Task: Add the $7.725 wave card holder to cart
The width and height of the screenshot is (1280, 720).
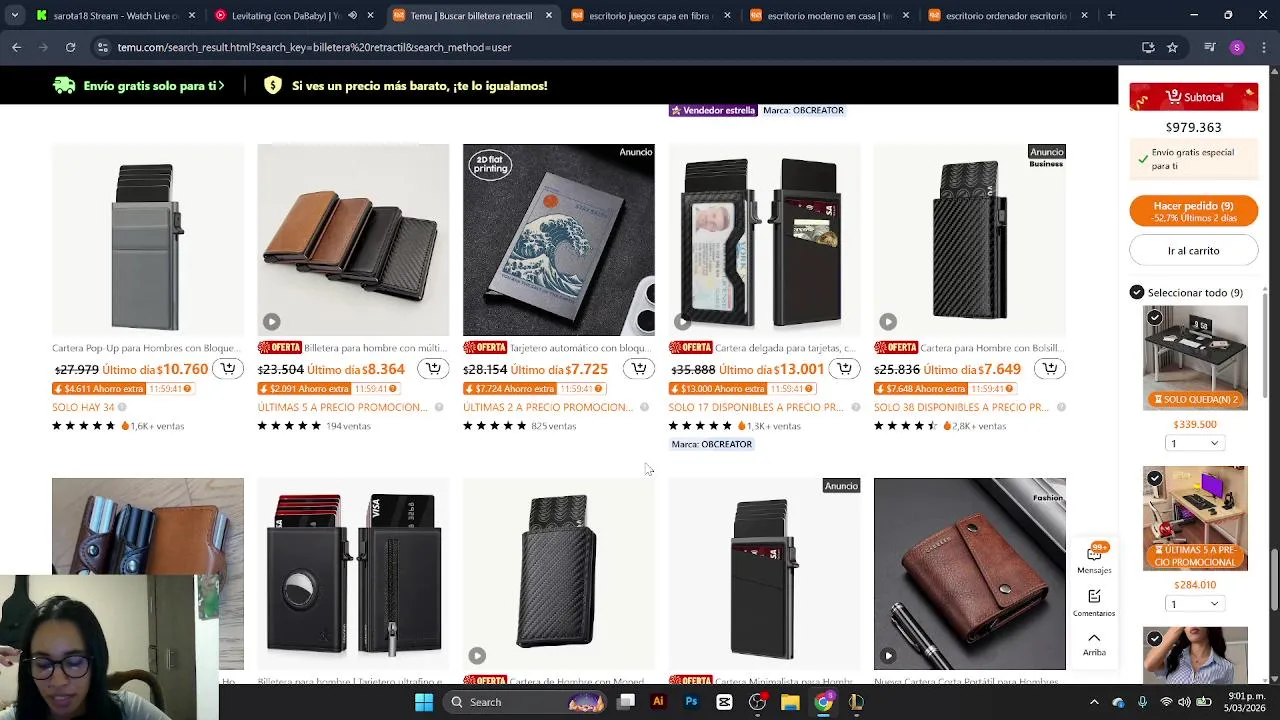Action: (639, 369)
